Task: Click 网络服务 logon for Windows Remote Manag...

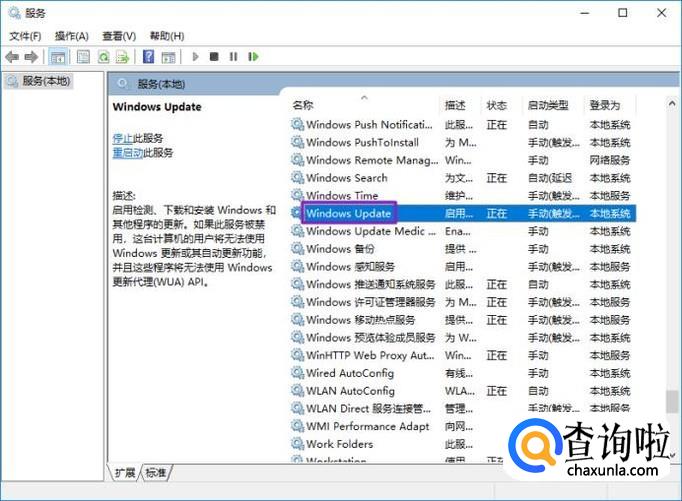Action: point(610,160)
